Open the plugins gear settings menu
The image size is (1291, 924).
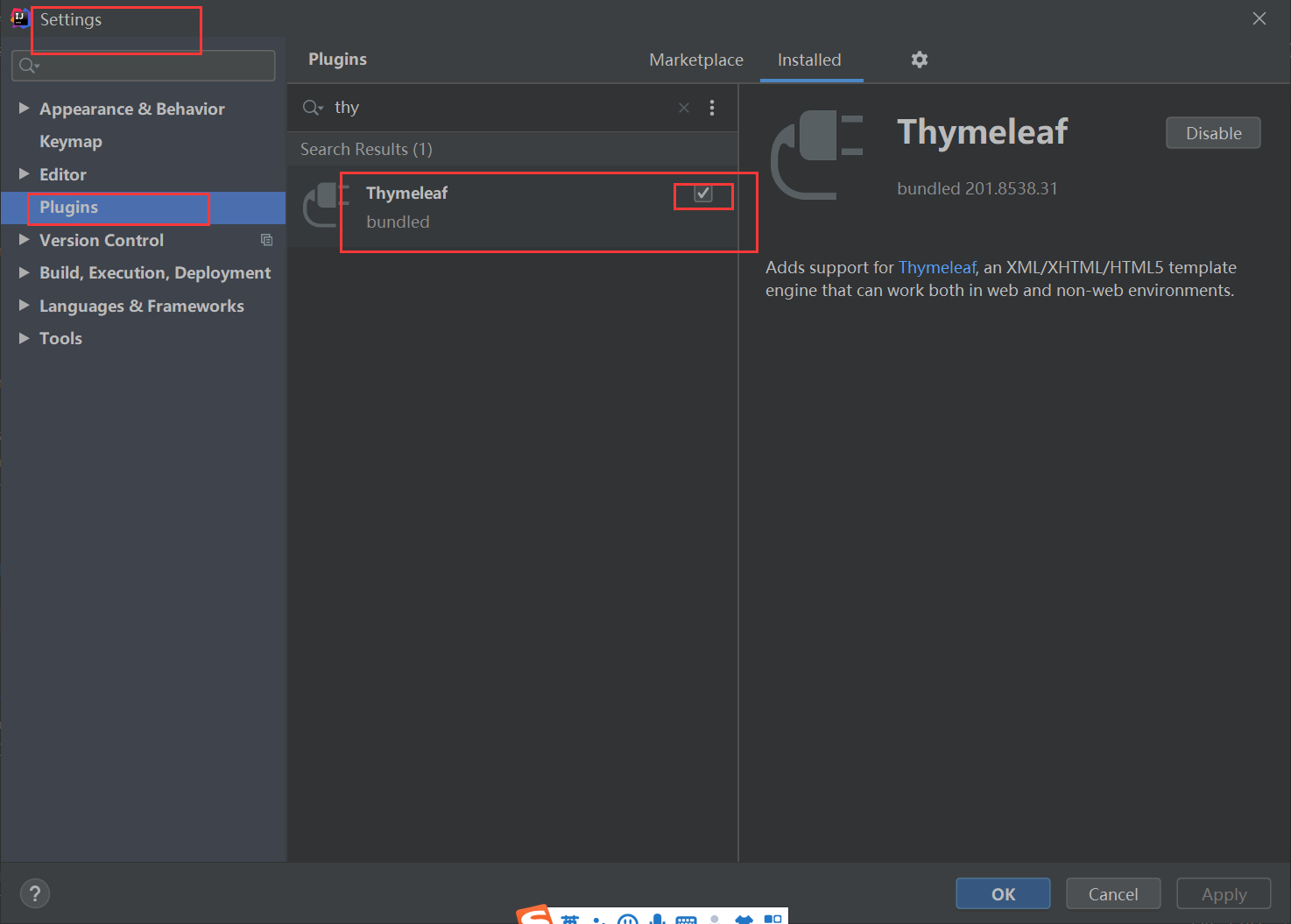pos(919,60)
